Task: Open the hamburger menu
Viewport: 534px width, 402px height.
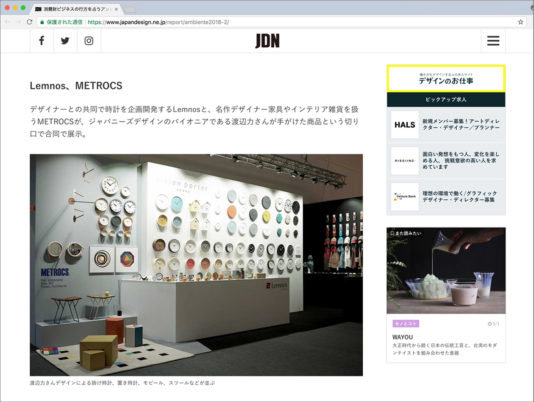Action: click(493, 41)
